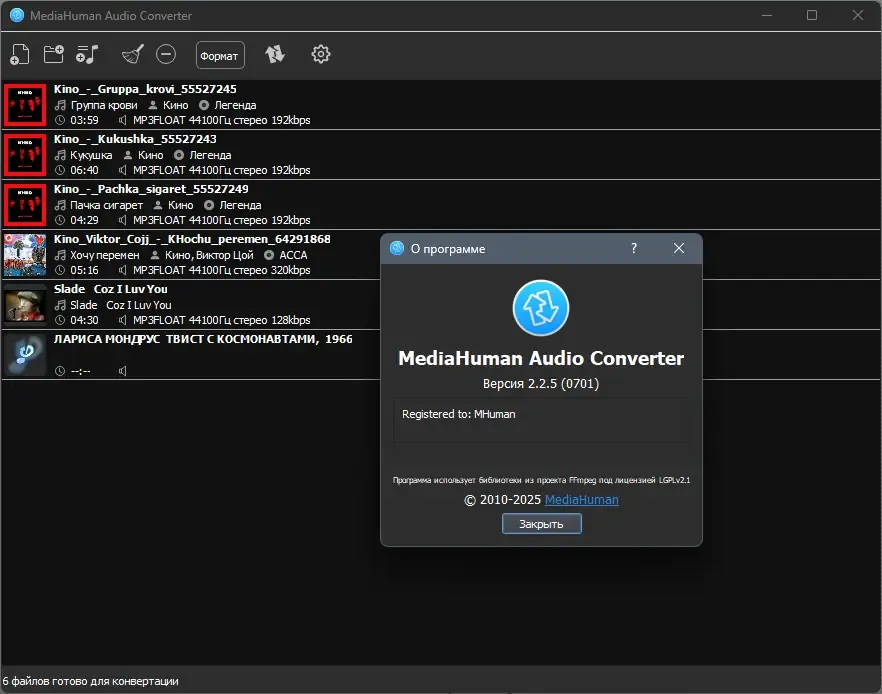This screenshot has width=882, height=694.
Task: Select the Kino_-_Gruppa_krovi track row
Action: pyautogui.click(x=200, y=104)
